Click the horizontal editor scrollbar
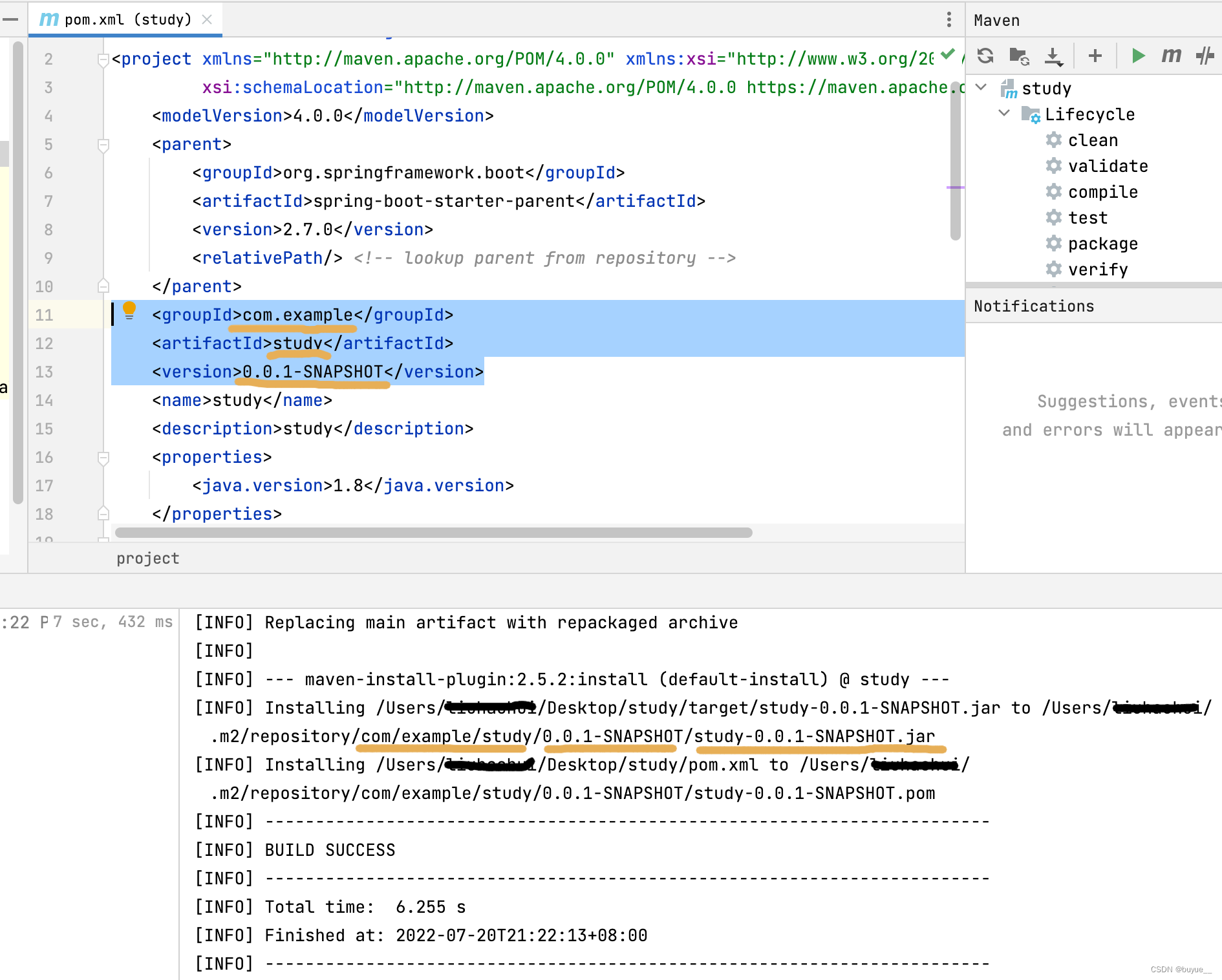 [x=433, y=533]
